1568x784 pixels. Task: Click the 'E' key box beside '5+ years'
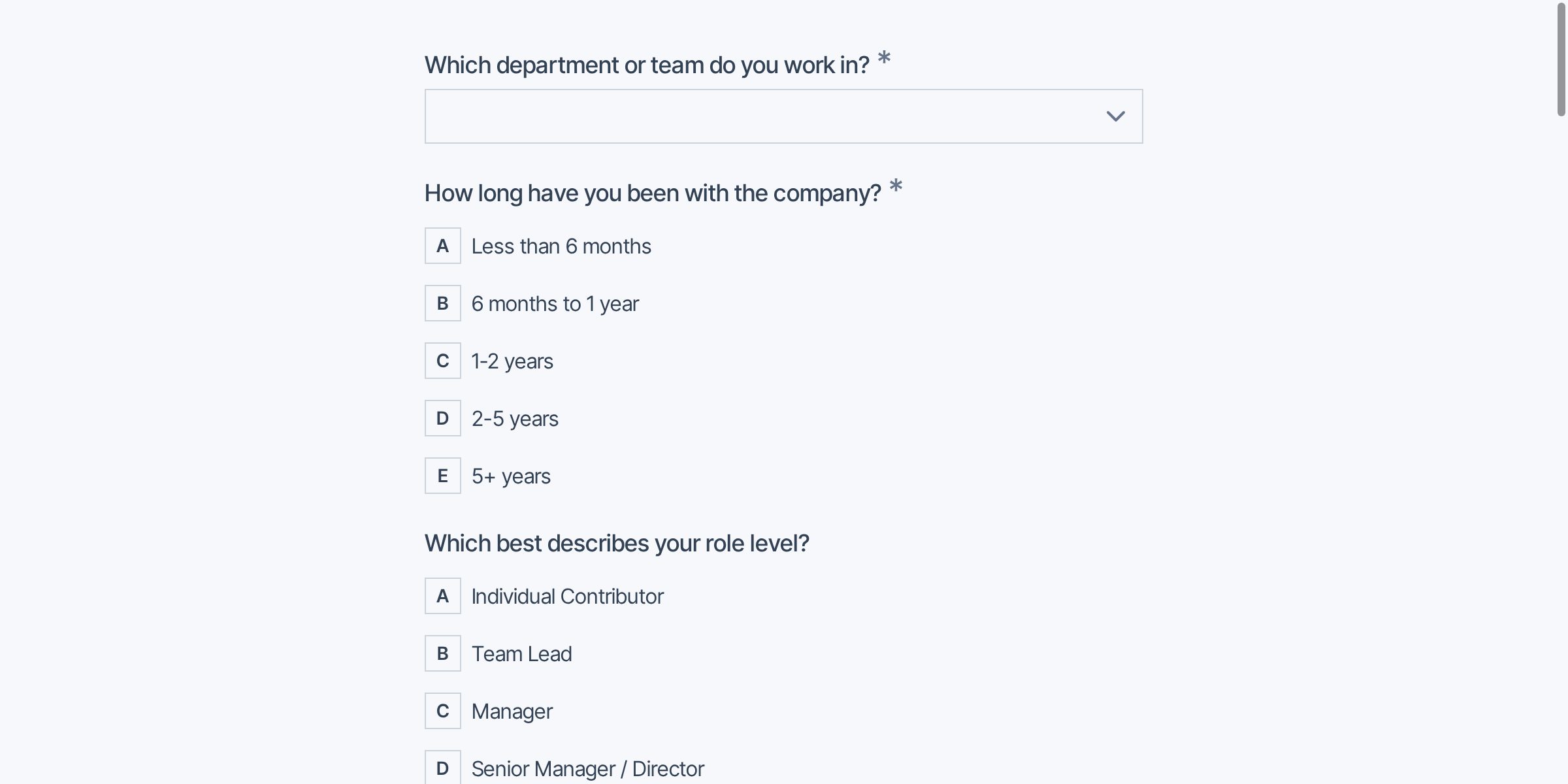[x=443, y=476]
